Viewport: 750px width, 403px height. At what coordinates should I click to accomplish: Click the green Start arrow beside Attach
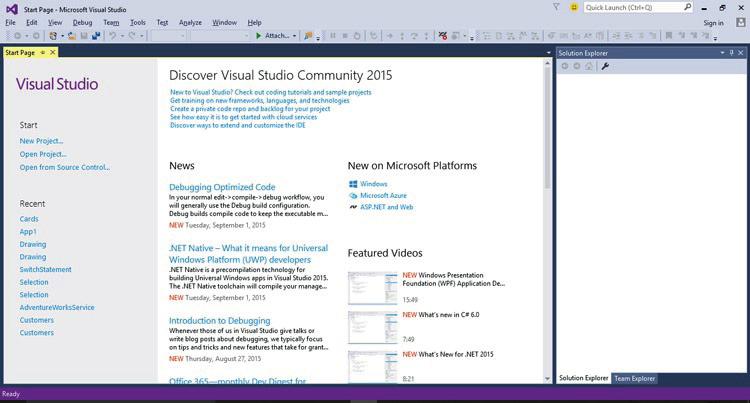pyautogui.click(x=259, y=36)
